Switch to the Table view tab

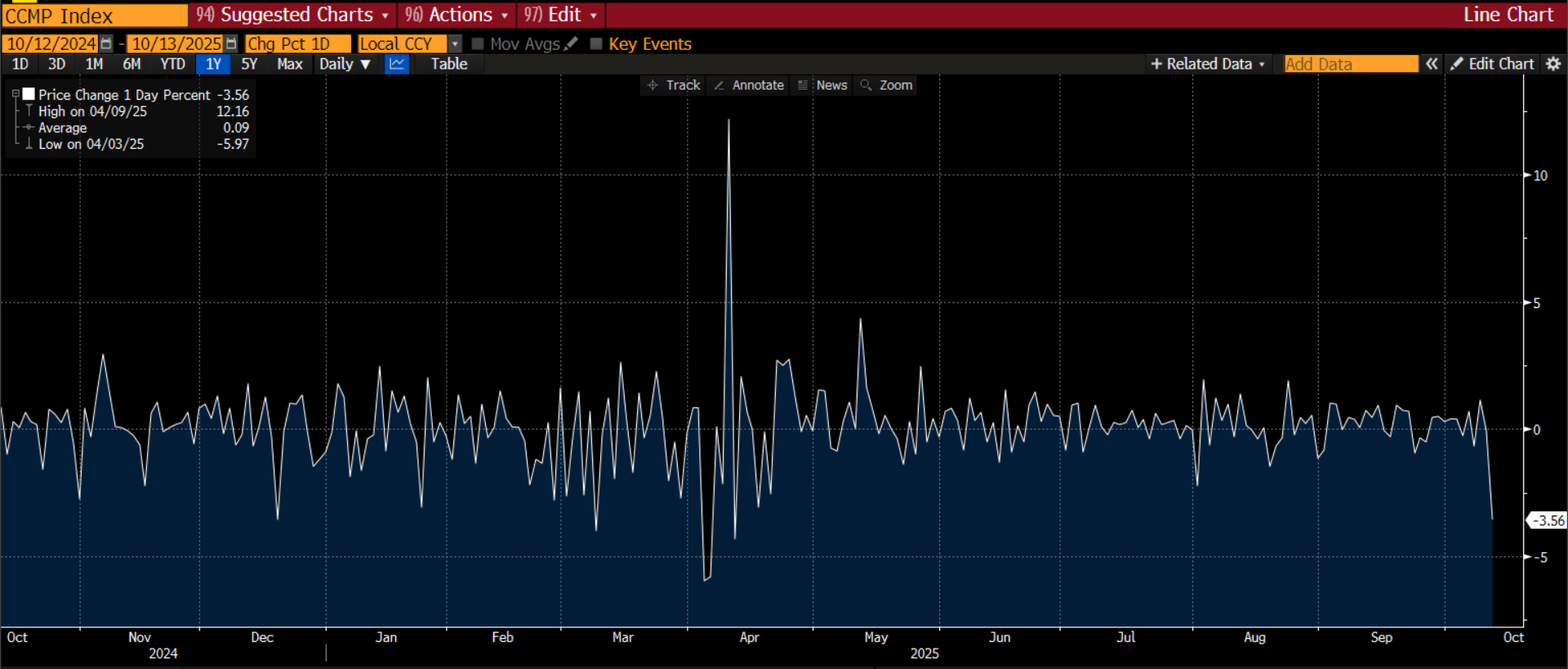pyautogui.click(x=448, y=65)
